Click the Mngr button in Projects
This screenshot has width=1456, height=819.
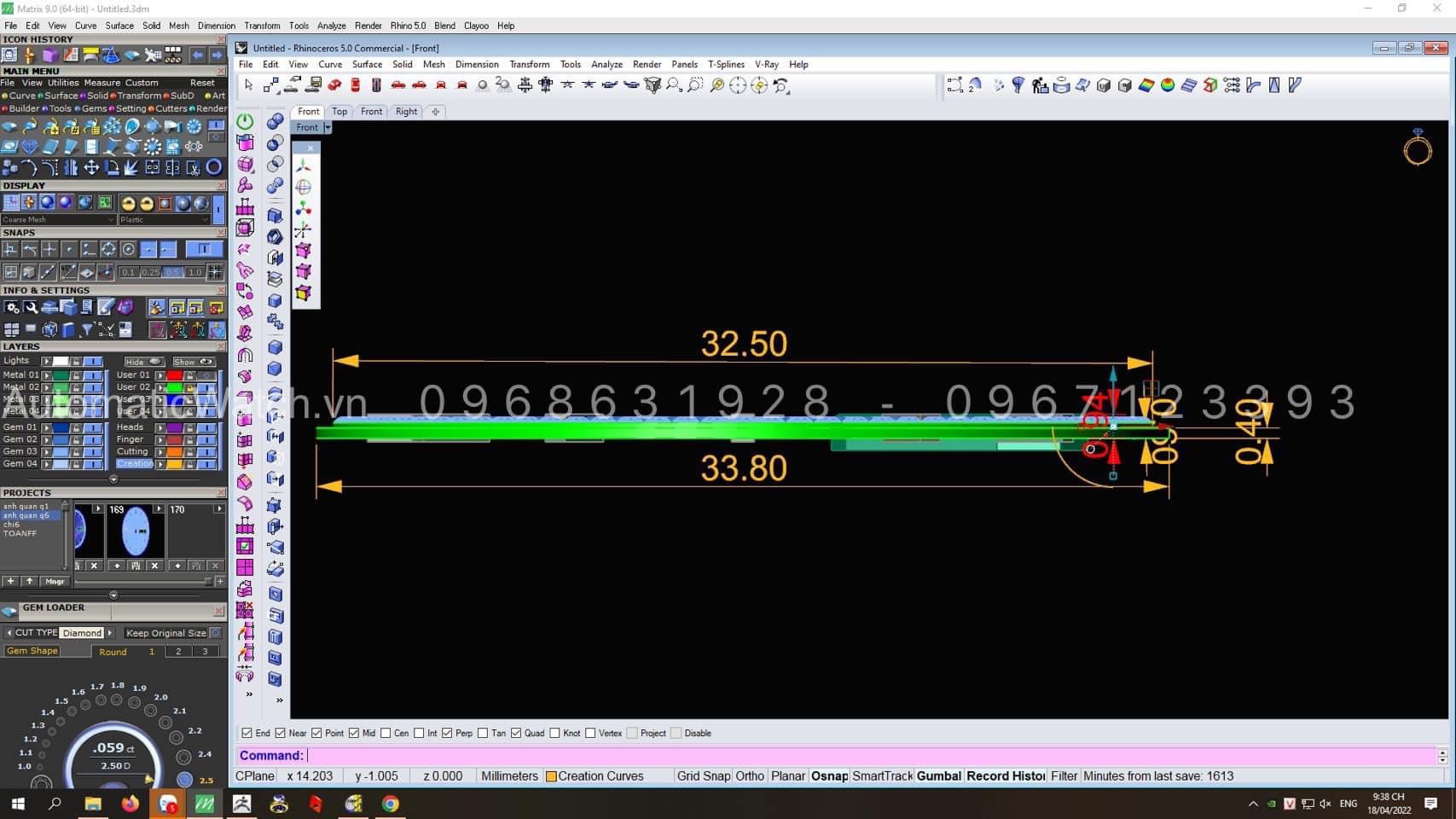(55, 581)
